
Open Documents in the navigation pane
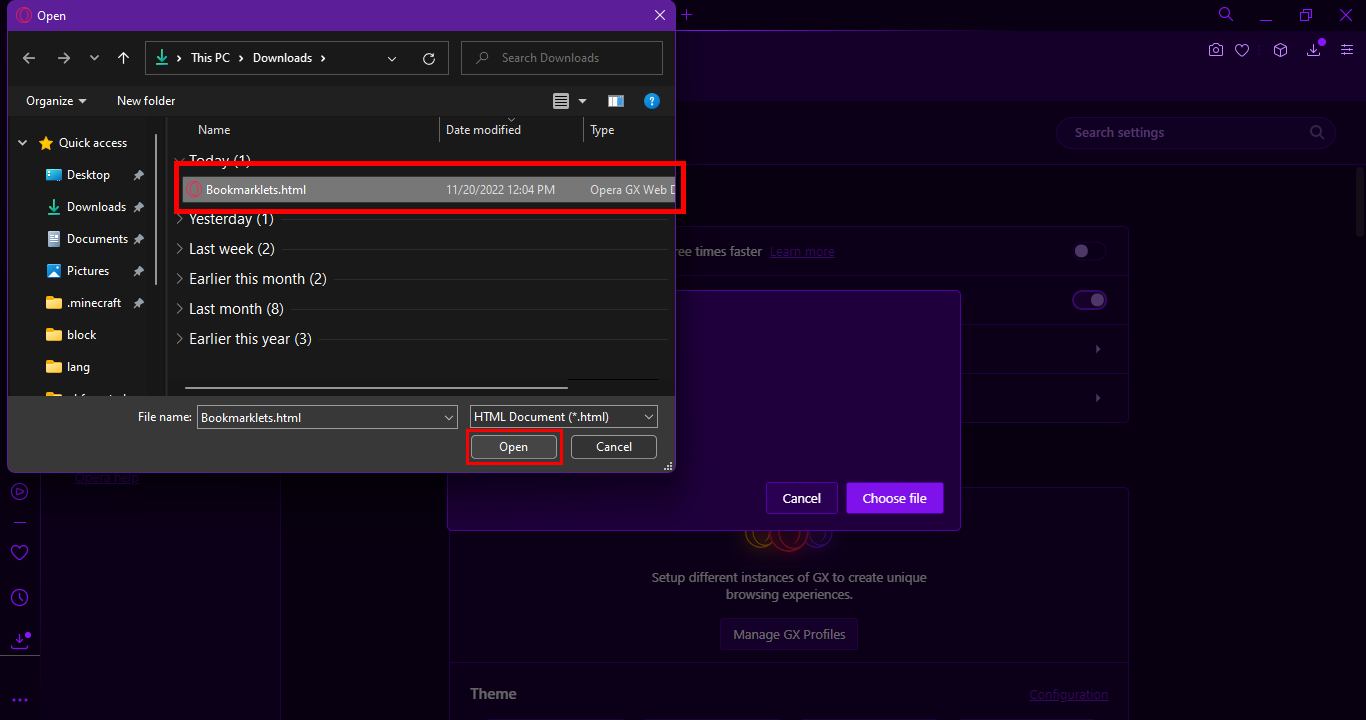pyautogui.click(x=87, y=239)
